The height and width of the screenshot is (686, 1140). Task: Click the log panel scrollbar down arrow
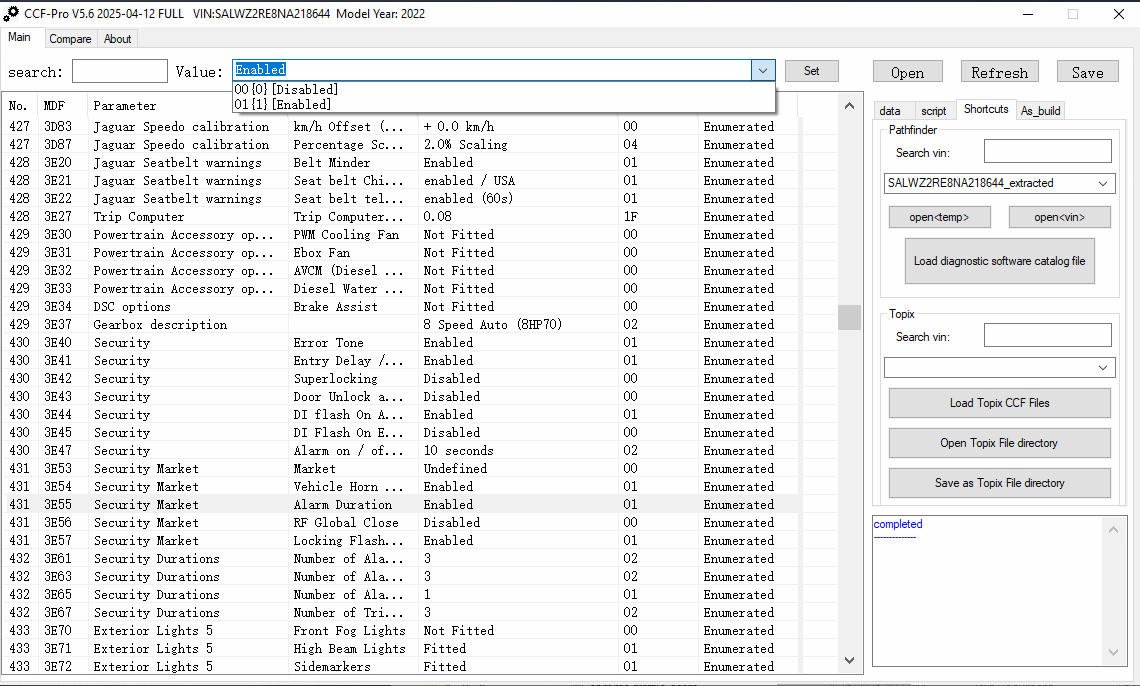click(x=1113, y=653)
